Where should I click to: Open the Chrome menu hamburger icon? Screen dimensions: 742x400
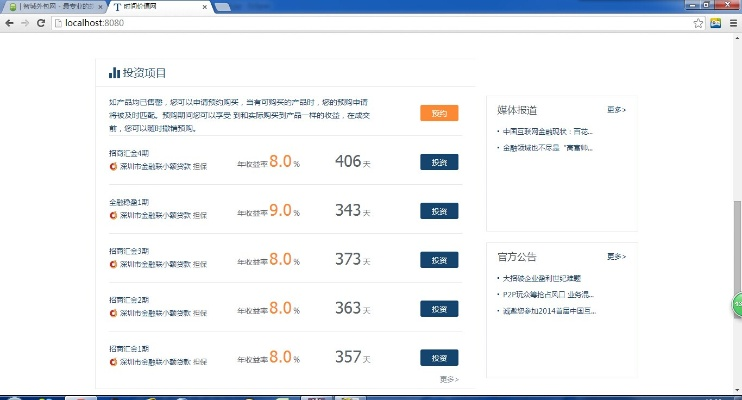[733, 23]
